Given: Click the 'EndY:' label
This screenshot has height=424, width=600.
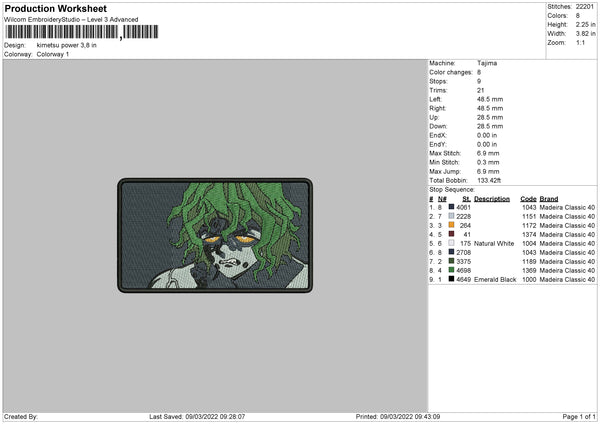Looking at the screenshot, I should pyautogui.click(x=438, y=144).
